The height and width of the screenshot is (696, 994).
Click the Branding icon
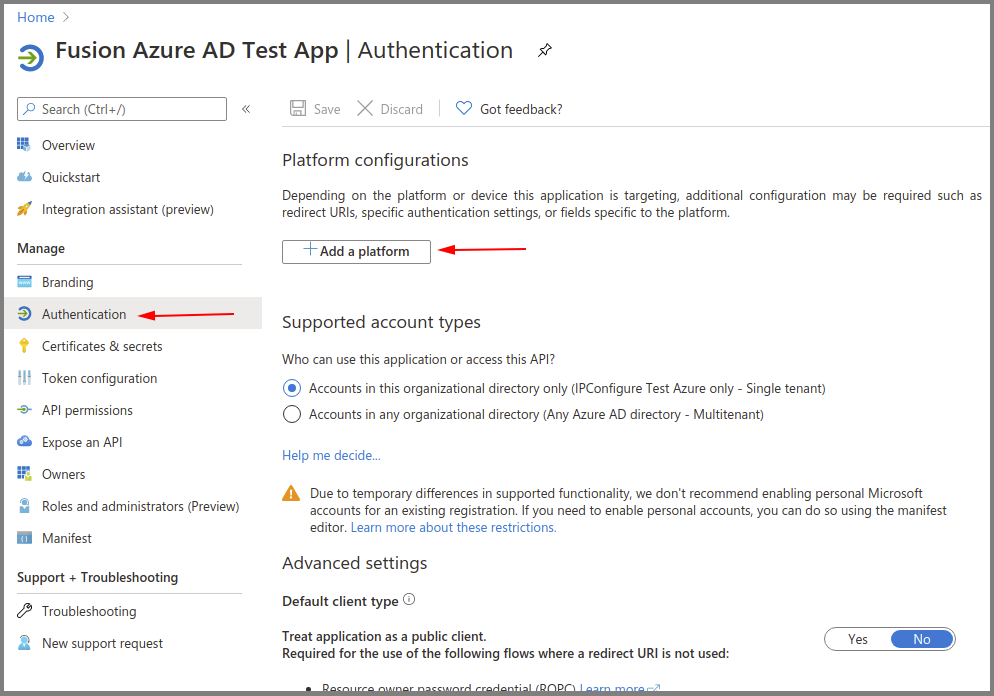tap(24, 281)
